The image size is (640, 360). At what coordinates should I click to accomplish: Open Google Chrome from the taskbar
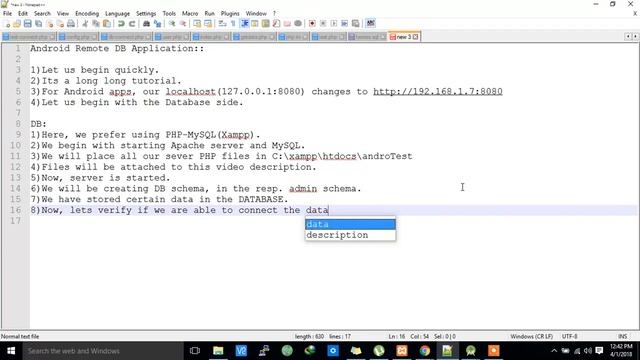pos(424,351)
